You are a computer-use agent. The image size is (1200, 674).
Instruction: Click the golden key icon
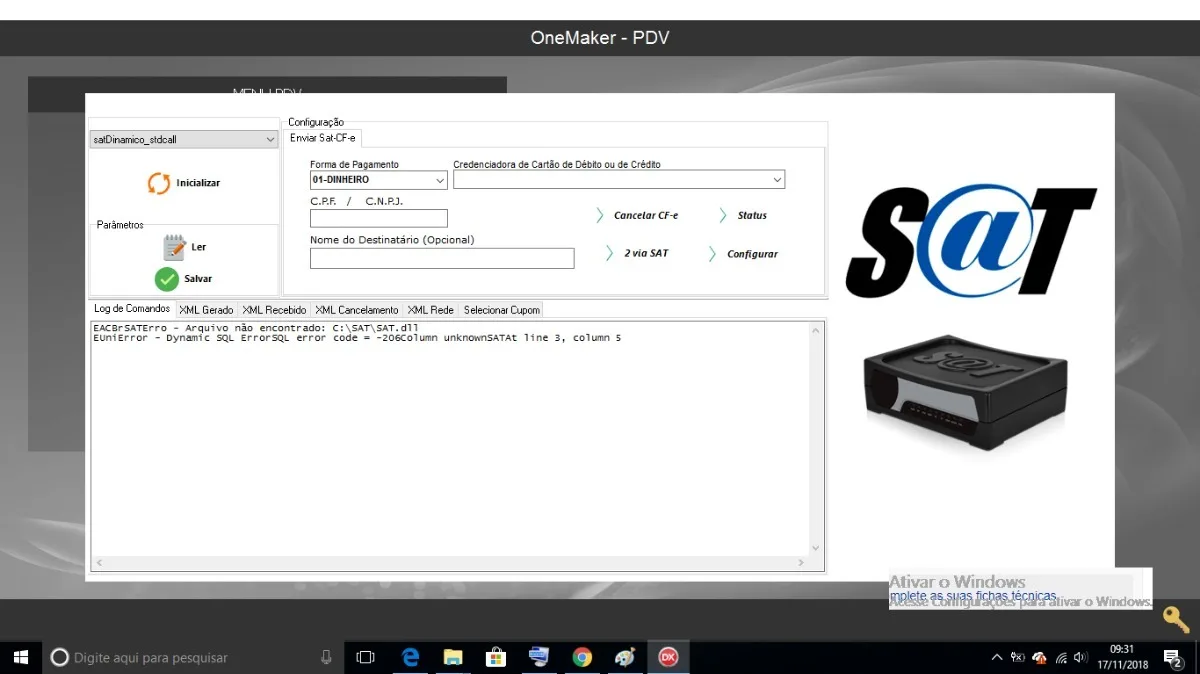(x=1176, y=619)
